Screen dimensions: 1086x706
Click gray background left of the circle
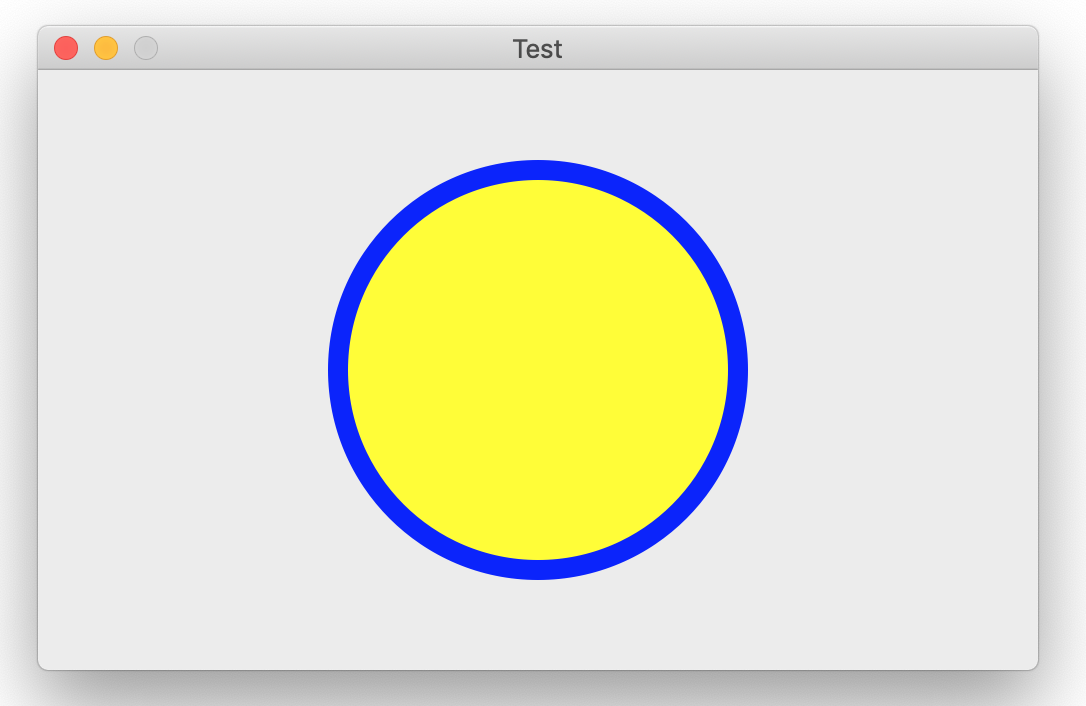pyautogui.click(x=180, y=370)
